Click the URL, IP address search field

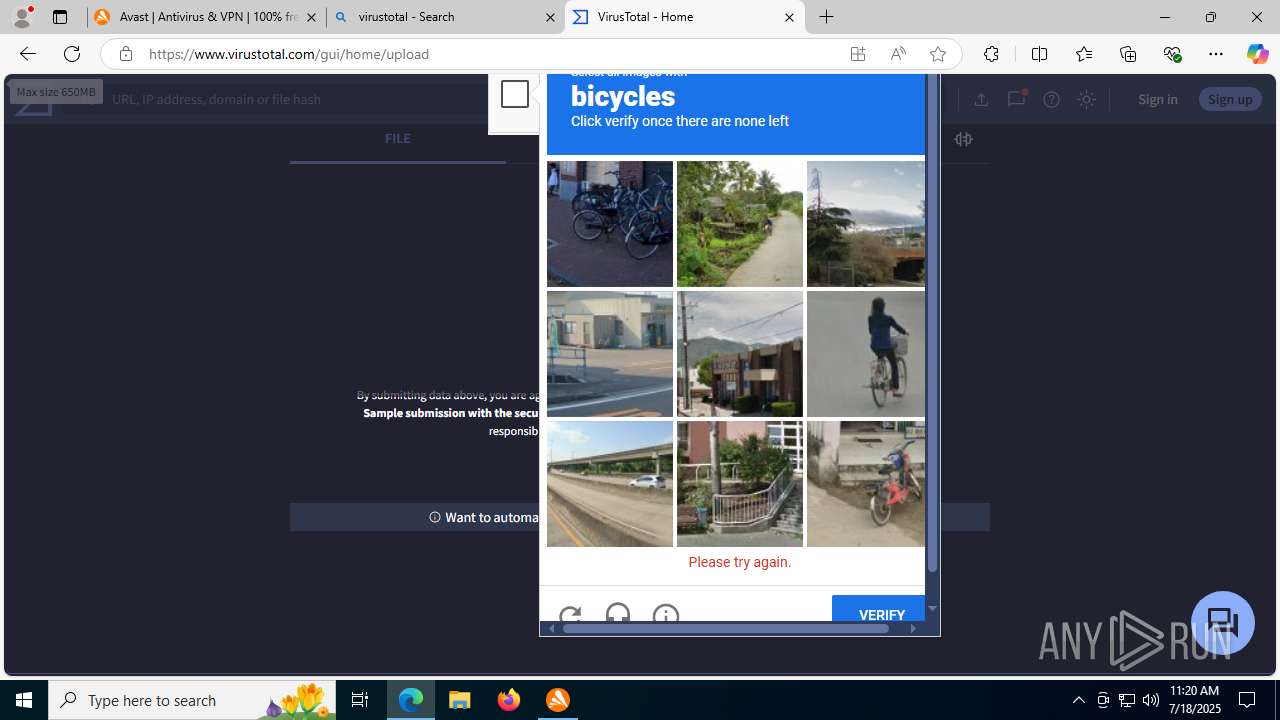click(300, 99)
